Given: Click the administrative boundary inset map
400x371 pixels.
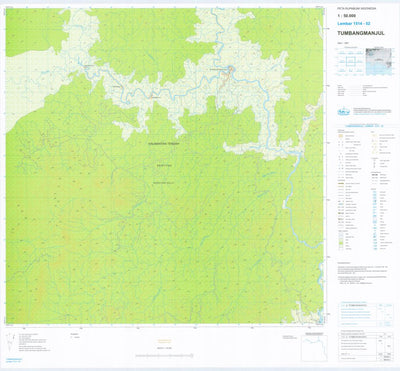Looking at the screenshot, I should point(314,348).
